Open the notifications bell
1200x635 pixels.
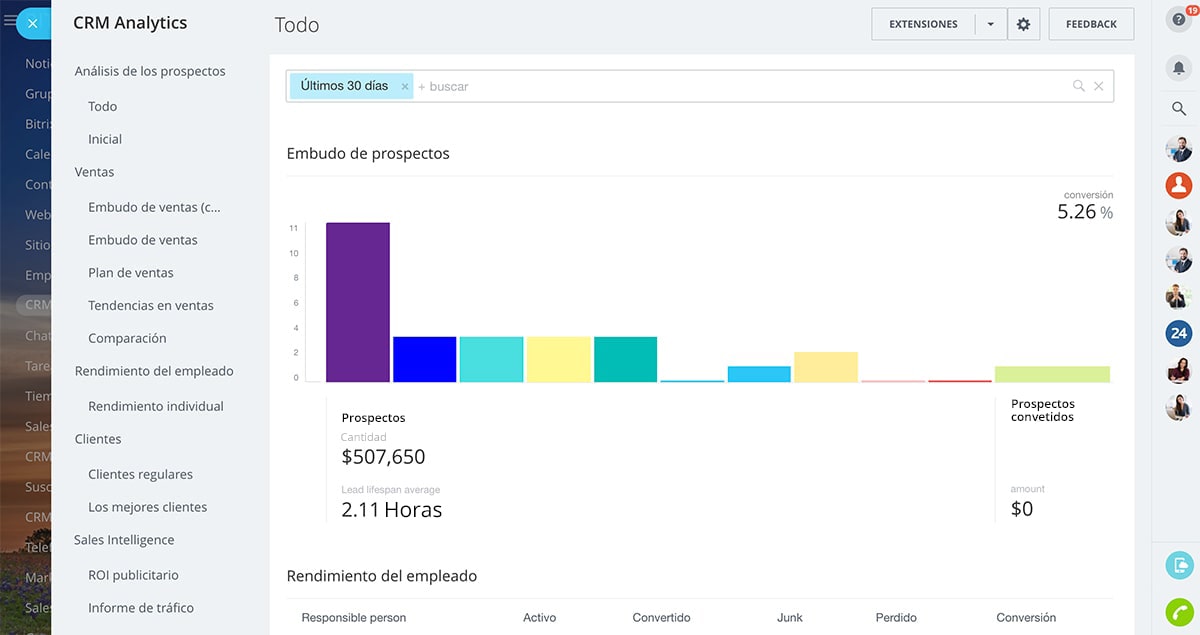coord(1178,67)
